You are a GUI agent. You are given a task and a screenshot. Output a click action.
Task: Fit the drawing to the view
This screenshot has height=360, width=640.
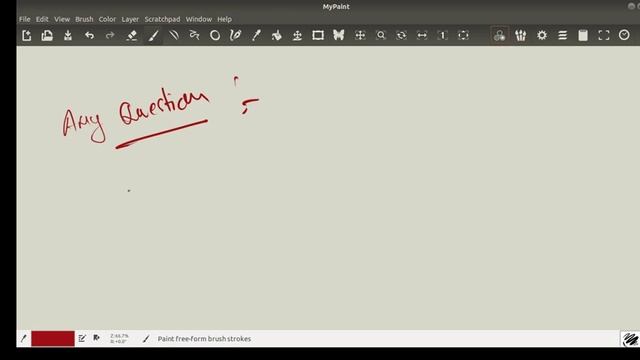[463, 36]
